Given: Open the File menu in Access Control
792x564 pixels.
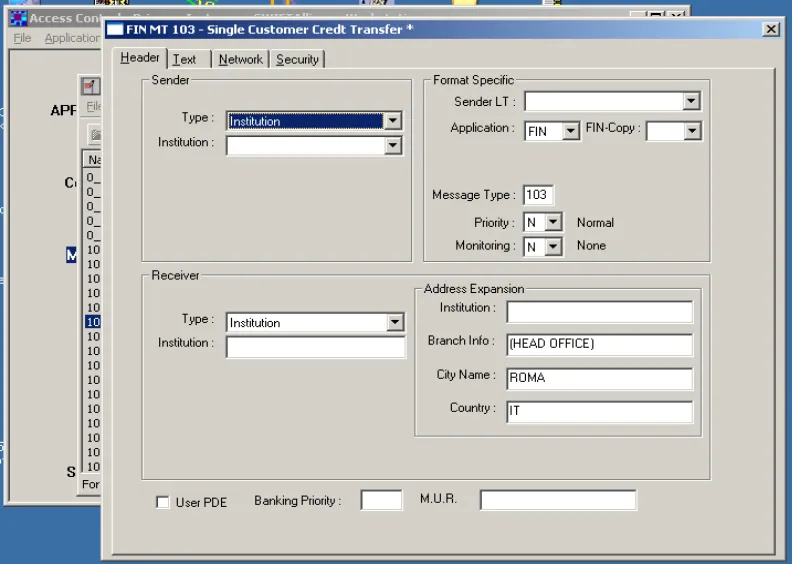Looking at the screenshot, I should point(22,38).
